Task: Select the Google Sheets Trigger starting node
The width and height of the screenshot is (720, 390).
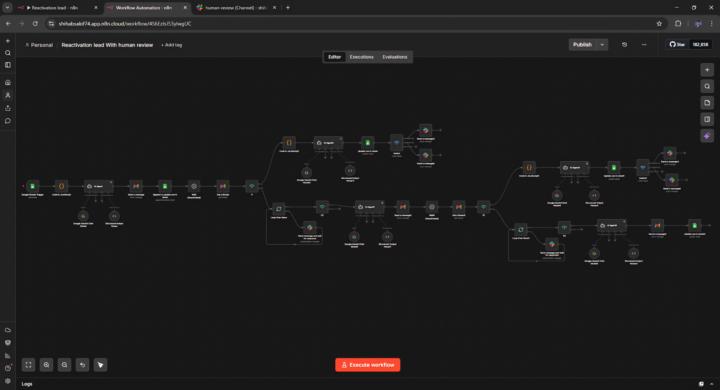Action: click(x=32, y=186)
